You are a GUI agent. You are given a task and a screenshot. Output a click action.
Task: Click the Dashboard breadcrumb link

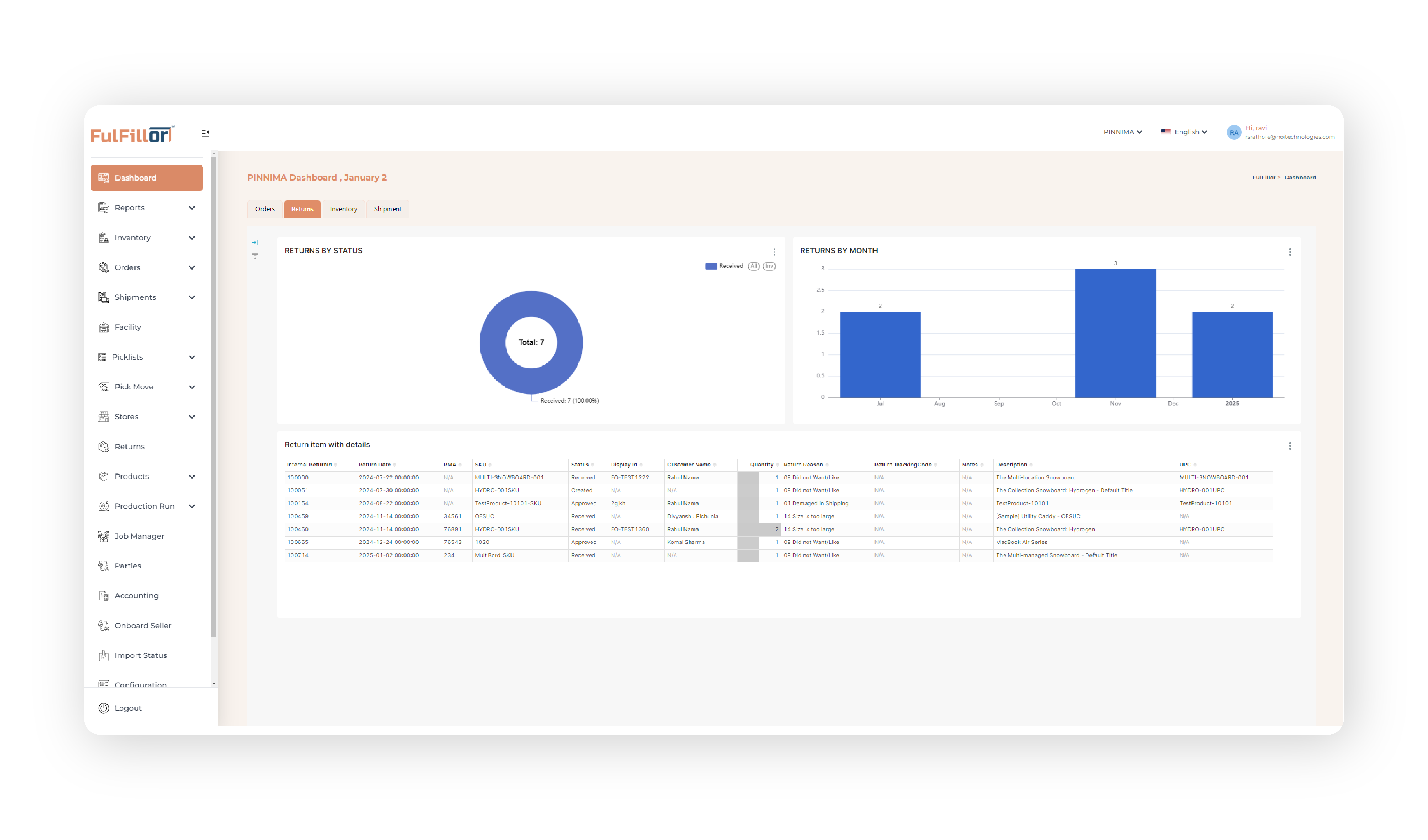(1300, 178)
